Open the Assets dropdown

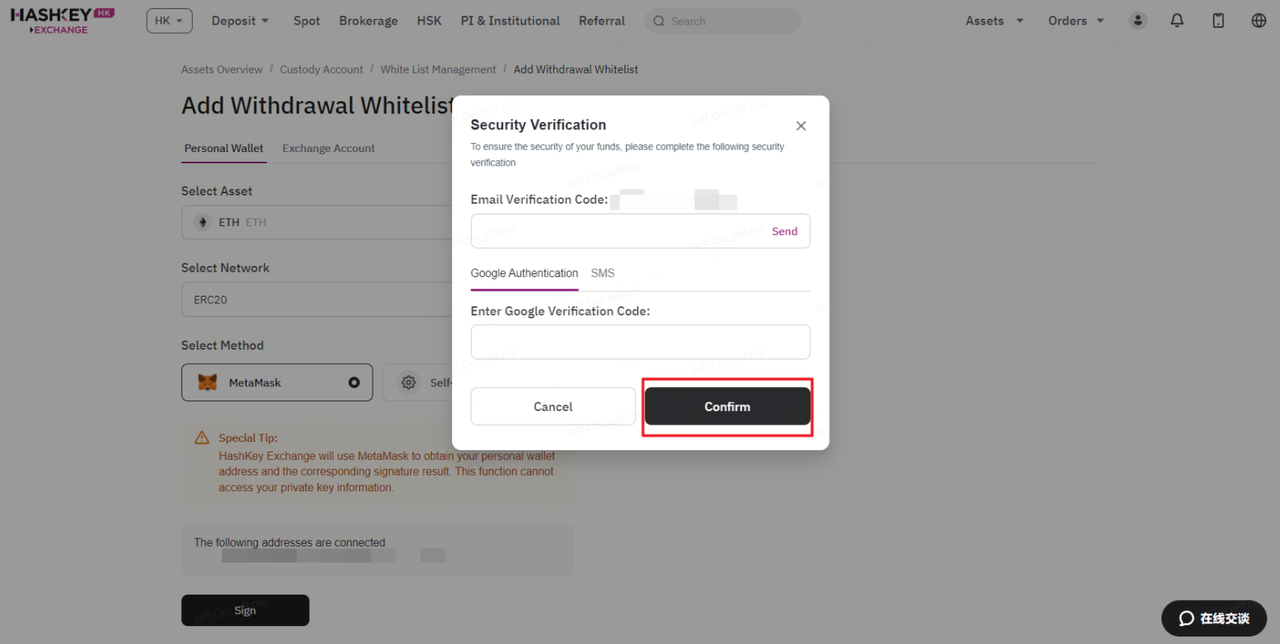(x=994, y=21)
